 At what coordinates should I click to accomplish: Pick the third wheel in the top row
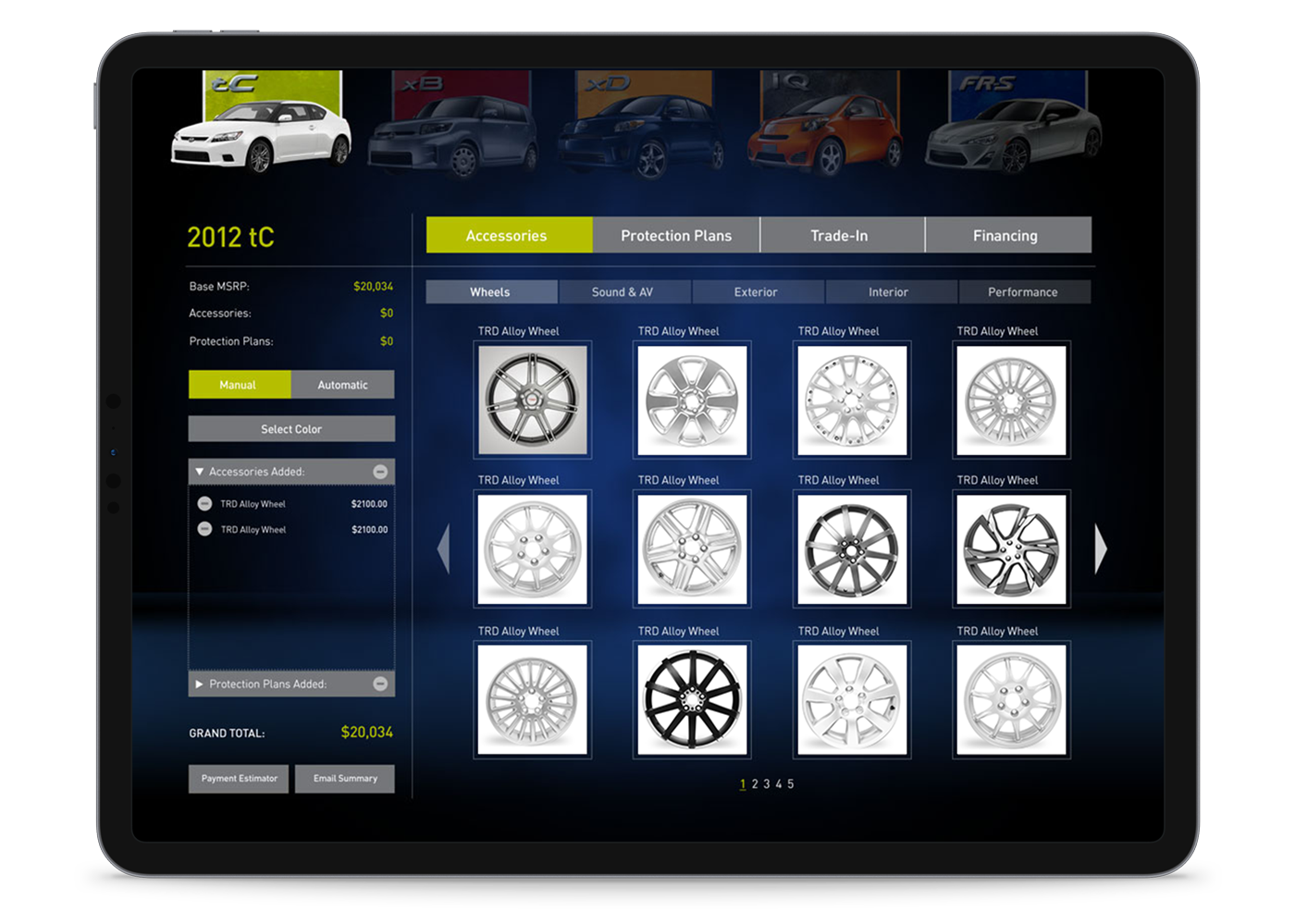point(852,400)
